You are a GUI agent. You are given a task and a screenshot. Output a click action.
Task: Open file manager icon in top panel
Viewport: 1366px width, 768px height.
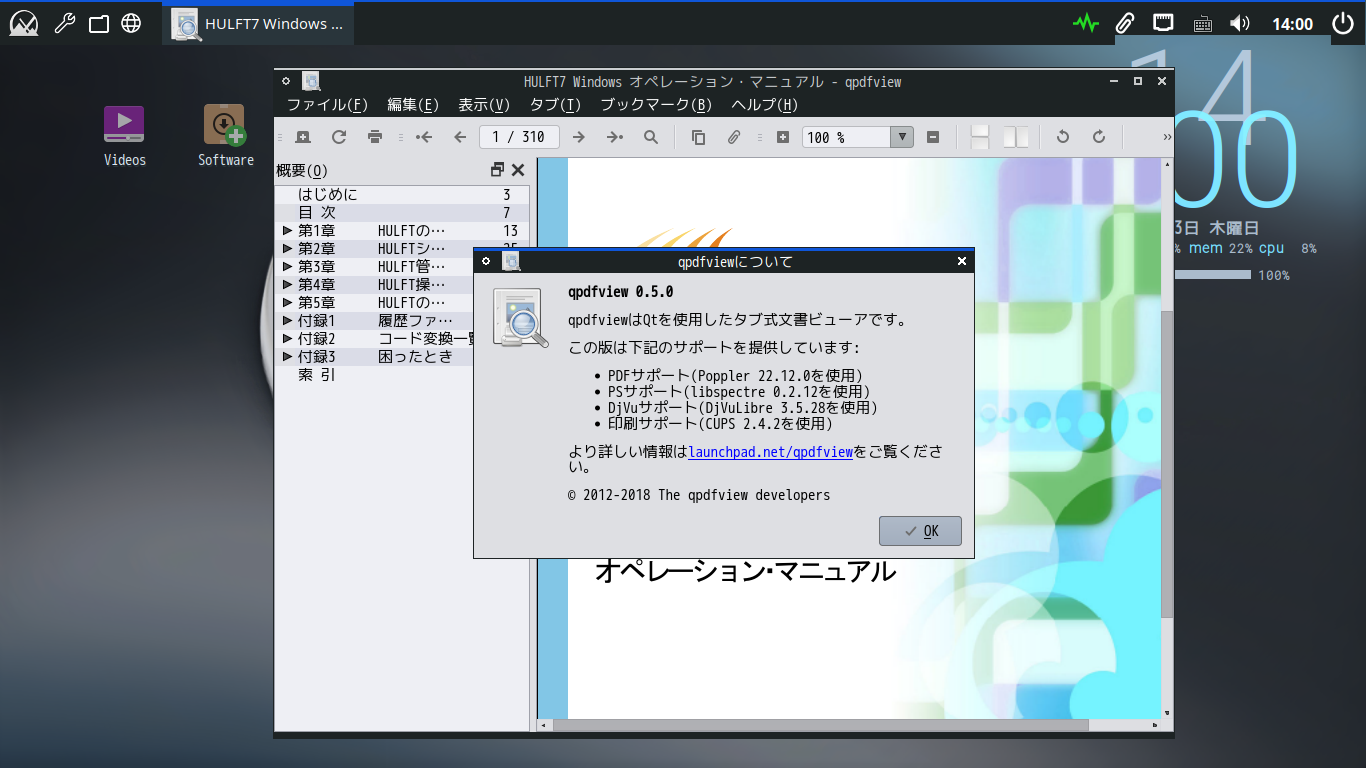[x=98, y=23]
